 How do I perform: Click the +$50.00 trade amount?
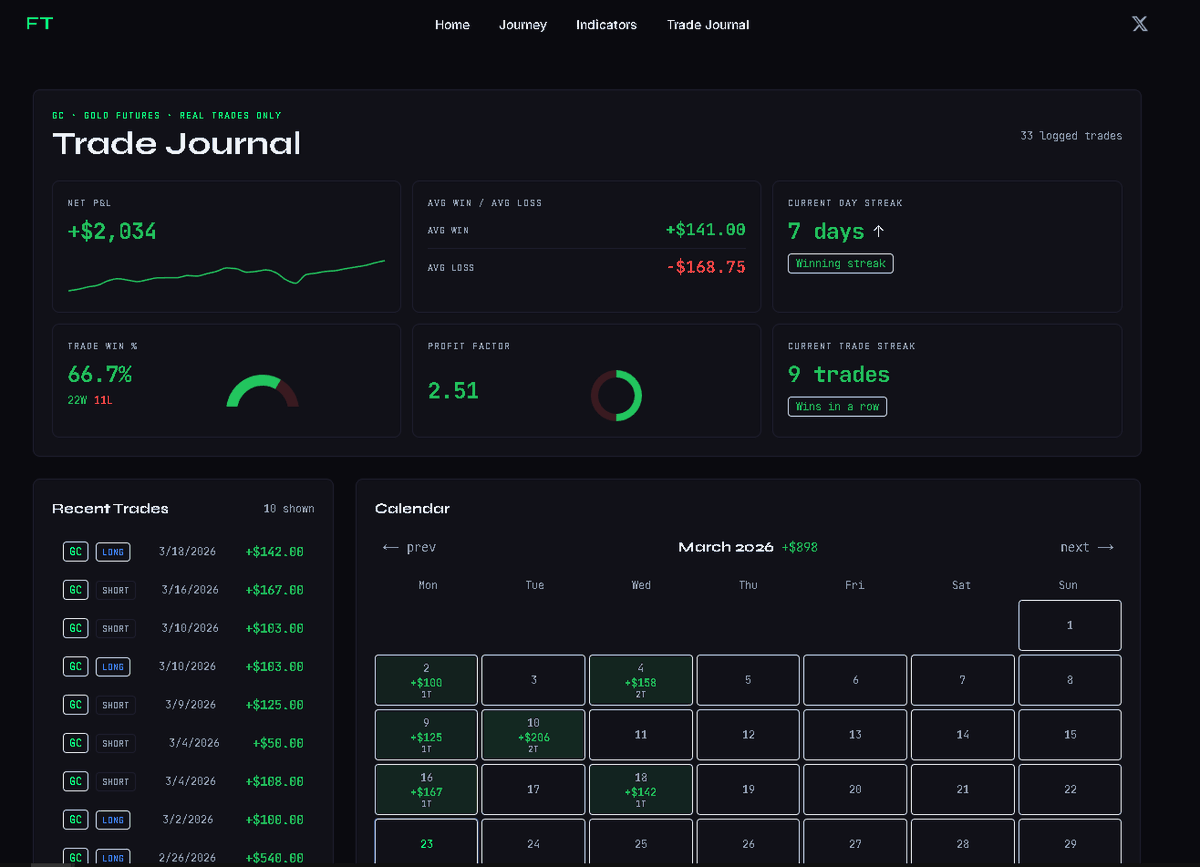[278, 743]
